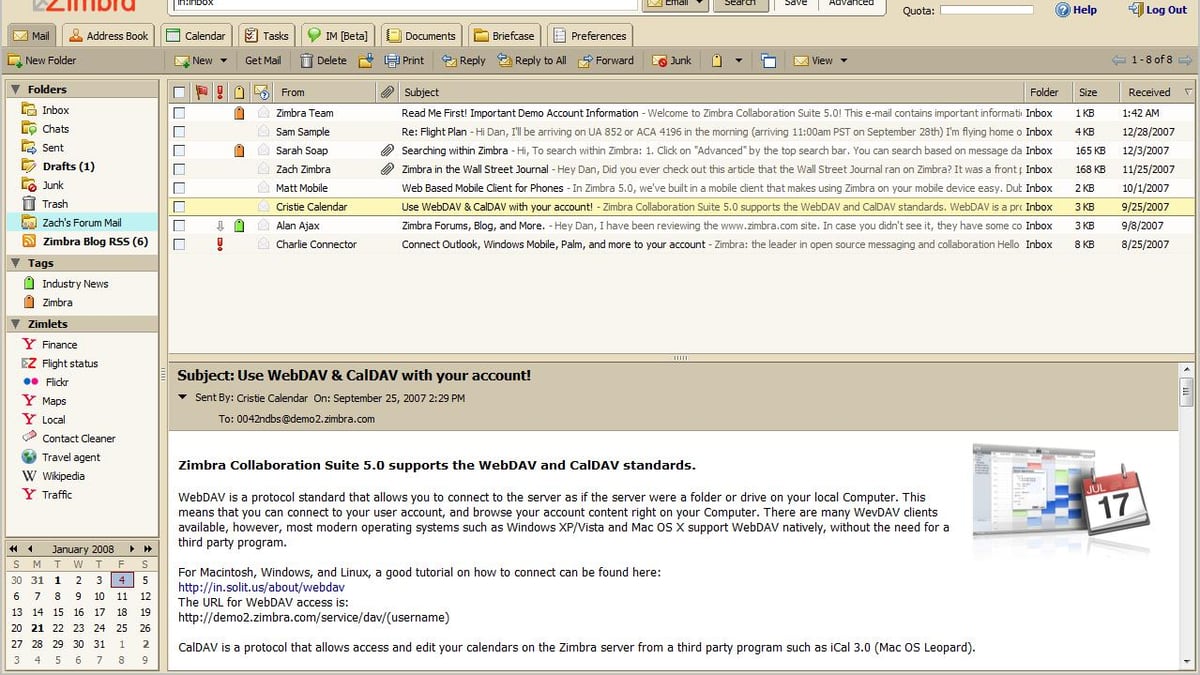Mark message as Junk

pyautogui.click(x=672, y=60)
